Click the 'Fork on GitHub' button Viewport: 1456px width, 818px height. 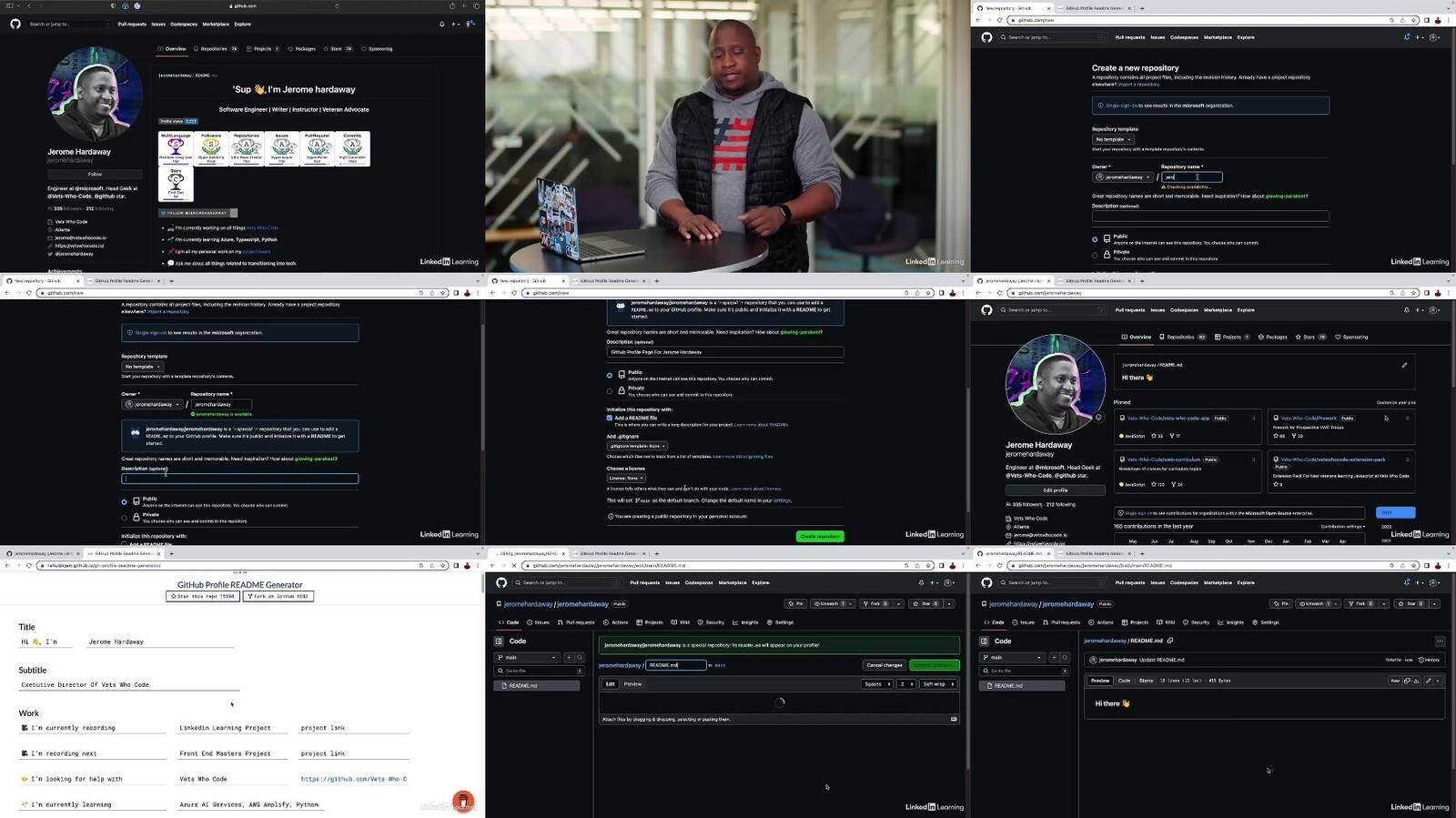pos(278,596)
